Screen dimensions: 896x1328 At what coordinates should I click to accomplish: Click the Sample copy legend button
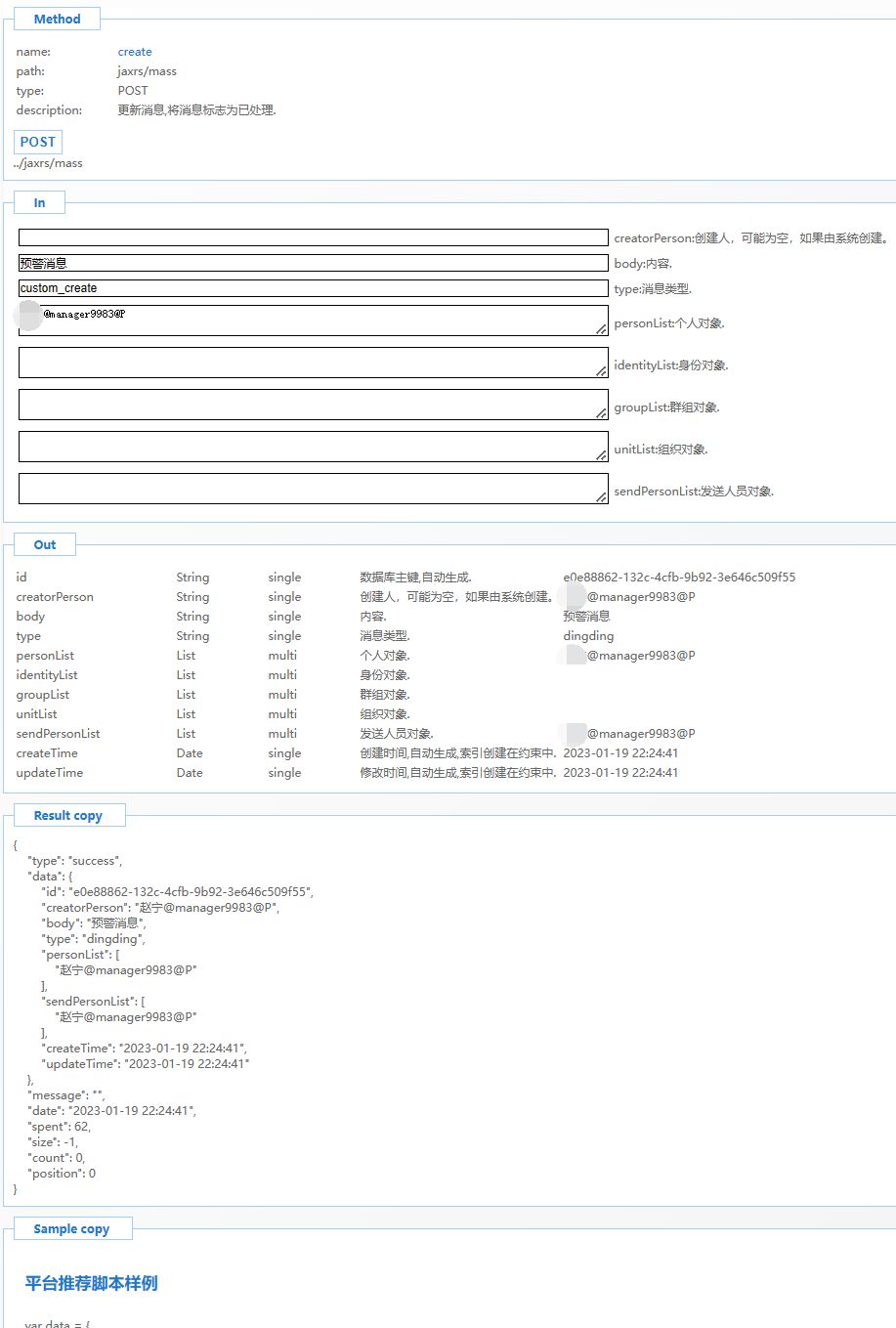(x=72, y=1228)
